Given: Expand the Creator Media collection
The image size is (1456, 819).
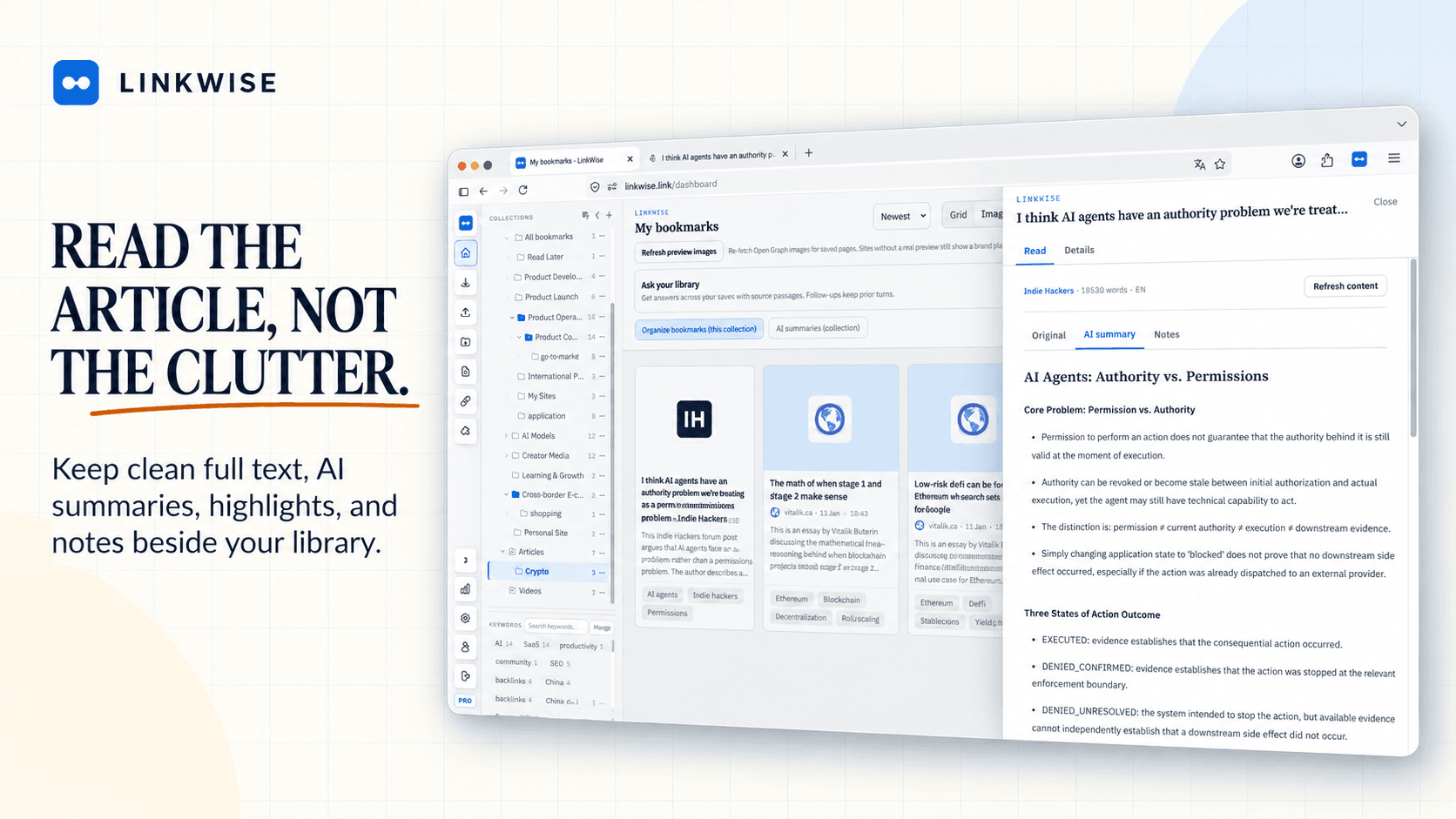Looking at the screenshot, I should pyautogui.click(x=506, y=455).
